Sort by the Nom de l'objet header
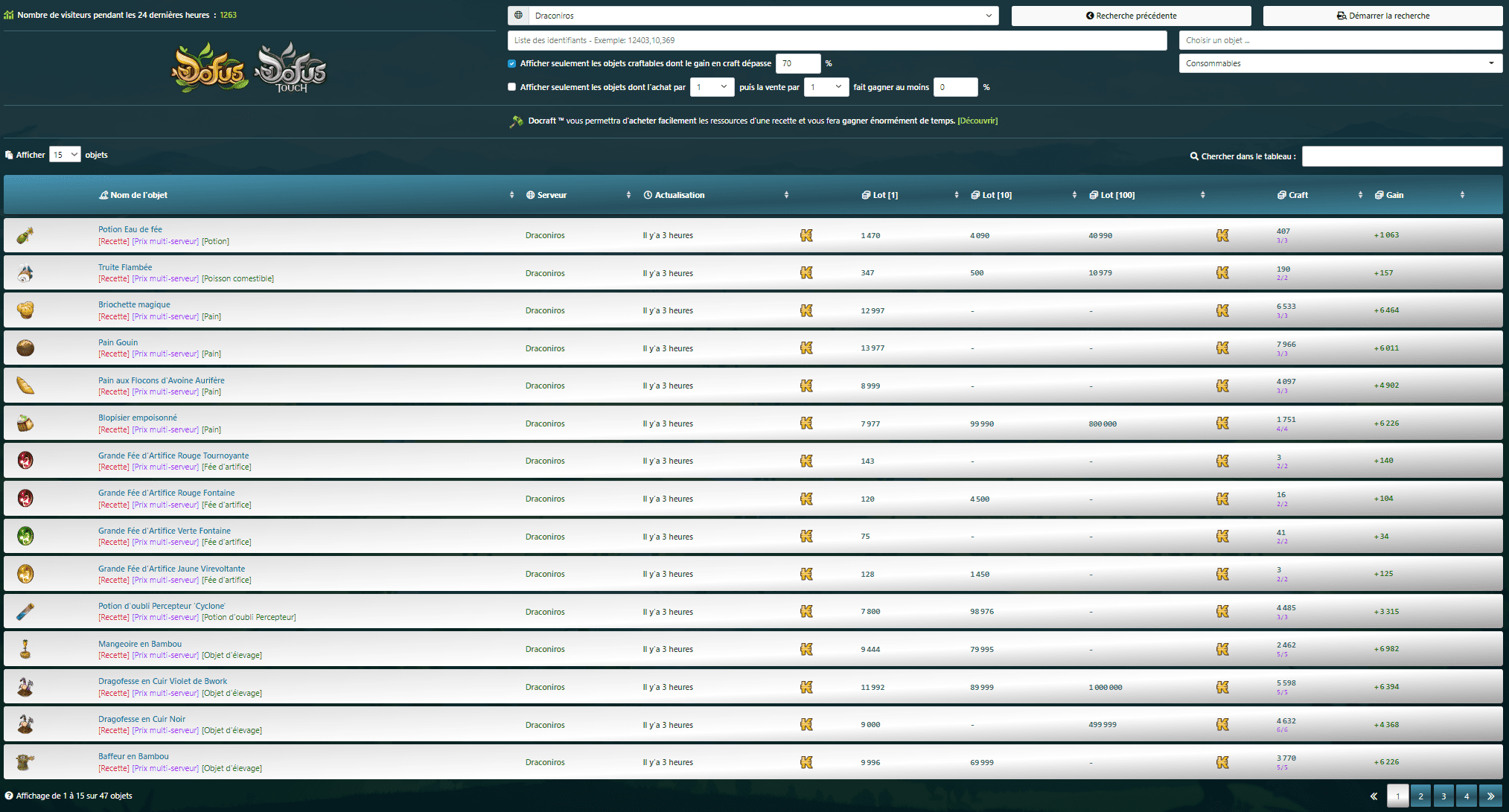This screenshot has width=1509, height=812. 139,195
